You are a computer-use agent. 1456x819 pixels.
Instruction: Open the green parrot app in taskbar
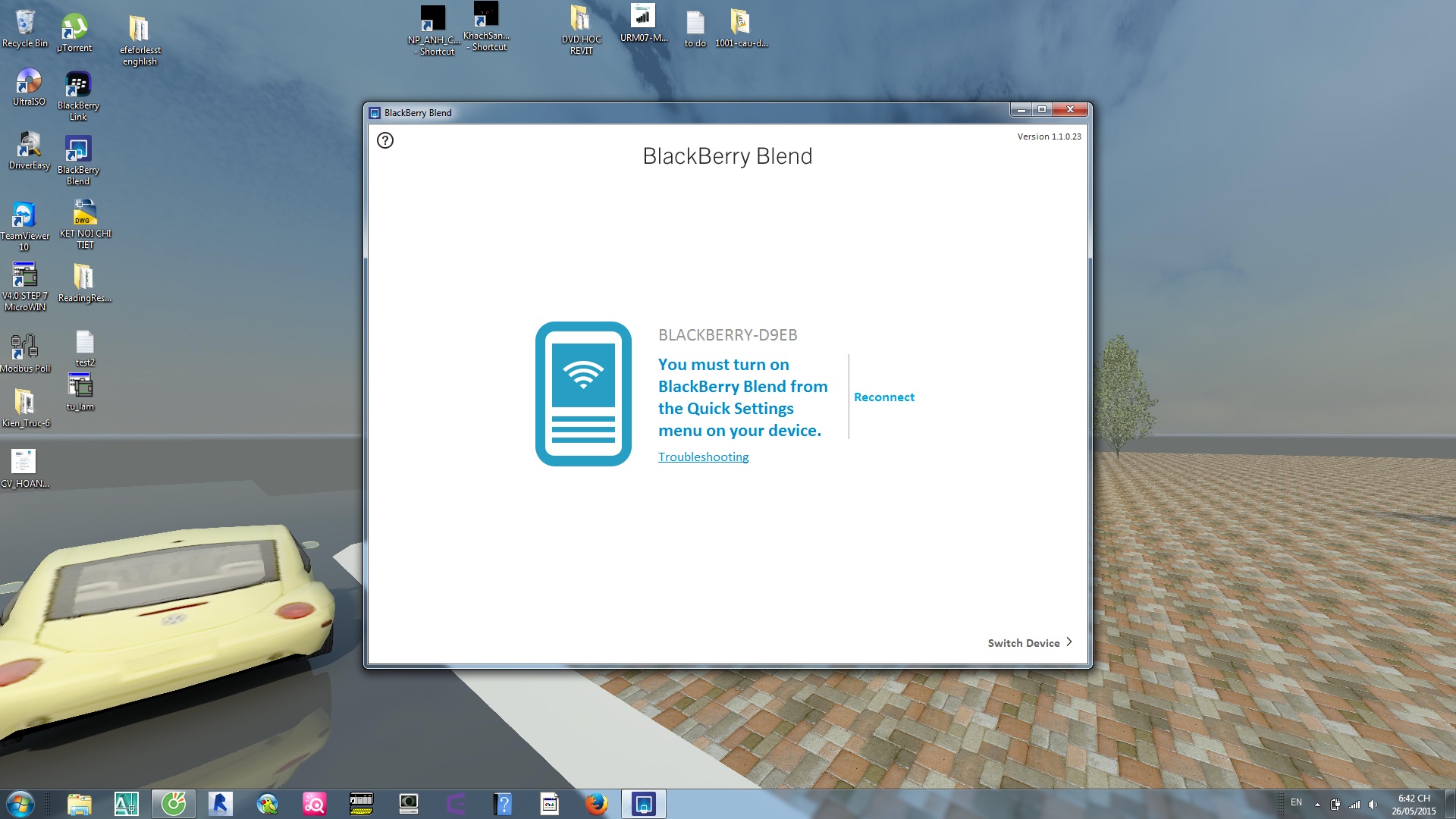click(x=267, y=804)
